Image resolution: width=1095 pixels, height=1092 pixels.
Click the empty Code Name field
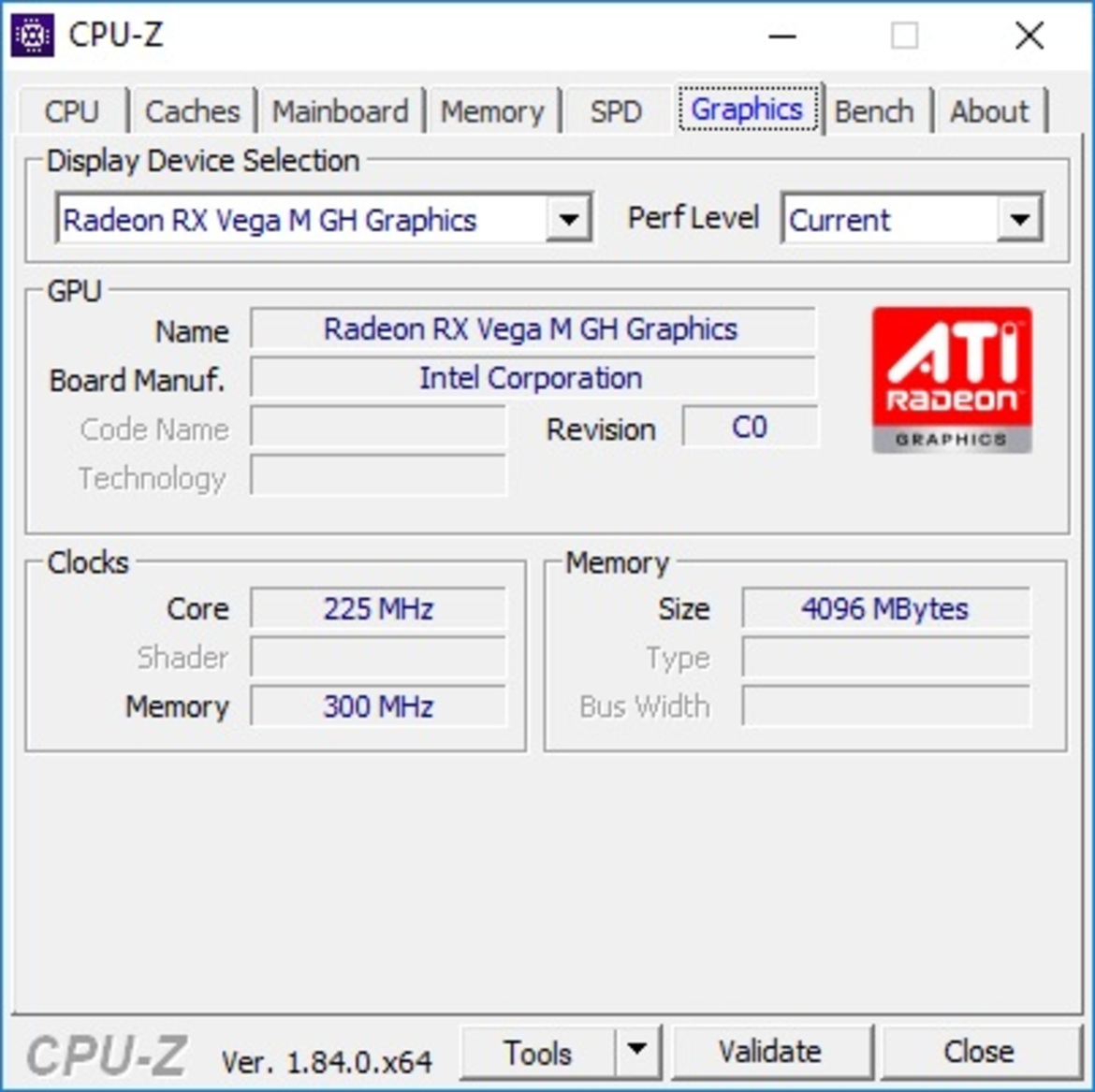point(378,427)
